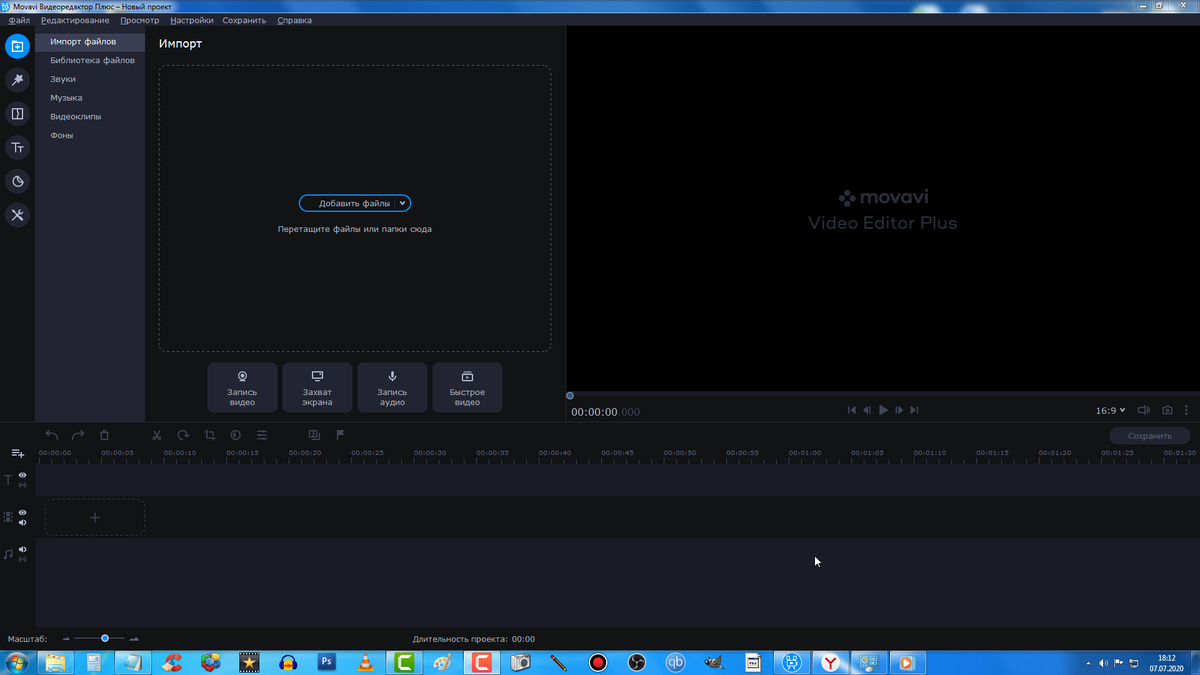
Task: Click the webcam icon for Запись видео
Action: [242, 376]
